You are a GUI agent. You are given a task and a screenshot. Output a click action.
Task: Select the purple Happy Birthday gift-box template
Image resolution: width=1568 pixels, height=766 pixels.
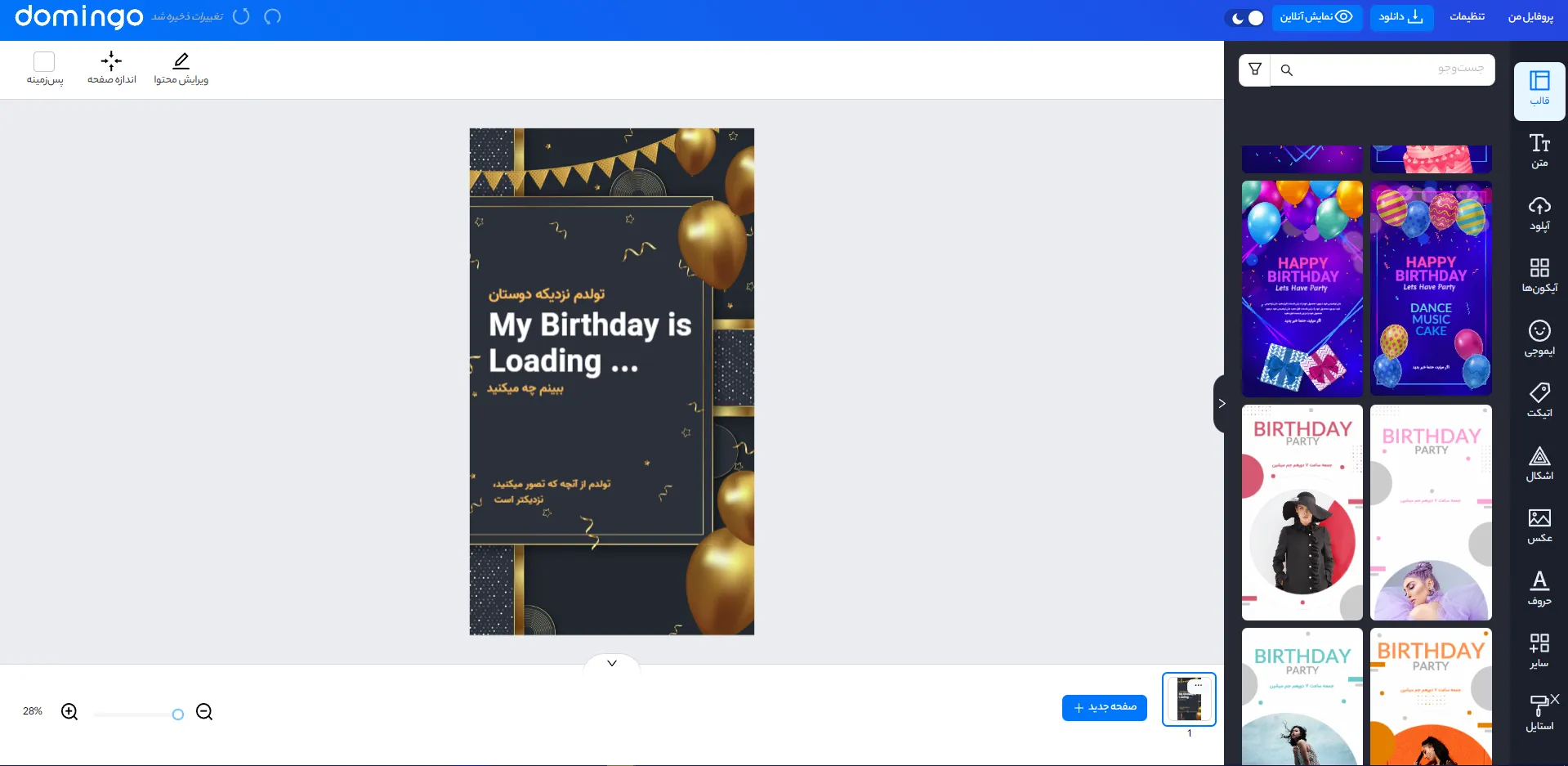point(1302,289)
